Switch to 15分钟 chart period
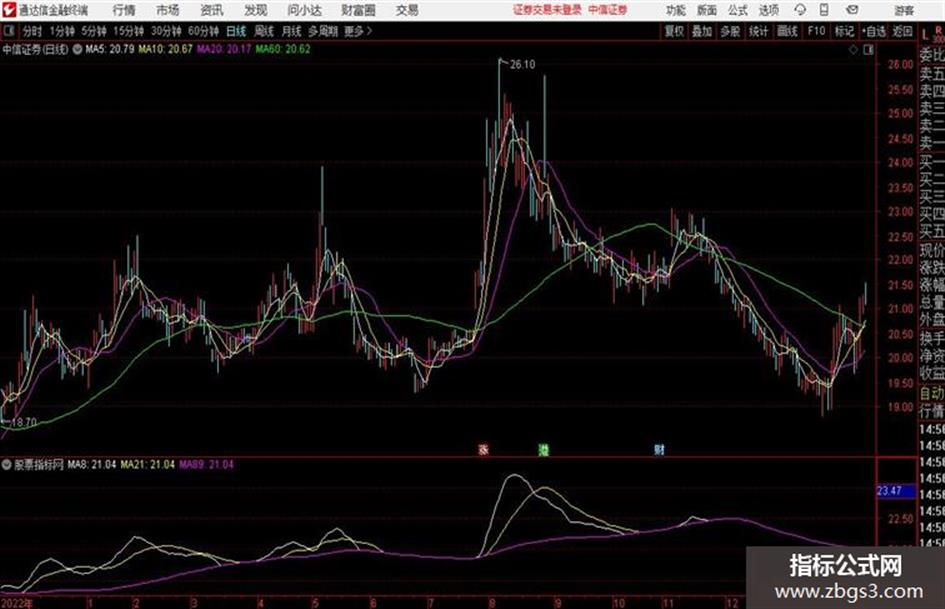This screenshot has width=945, height=609. tap(129, 31)
